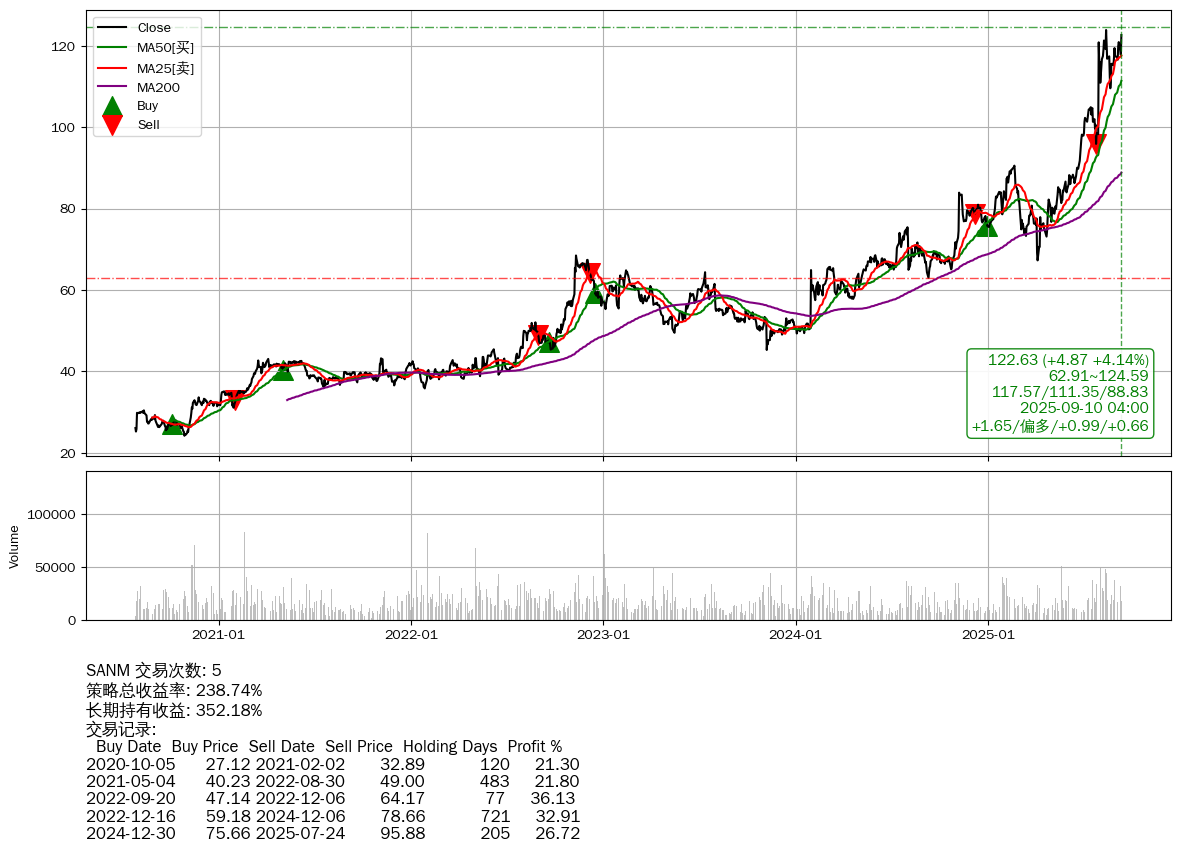Toggle the MA50[买] legend entry
Image resolution: width=1180 pixels, height=852 pixels.
tap(165, 48)
